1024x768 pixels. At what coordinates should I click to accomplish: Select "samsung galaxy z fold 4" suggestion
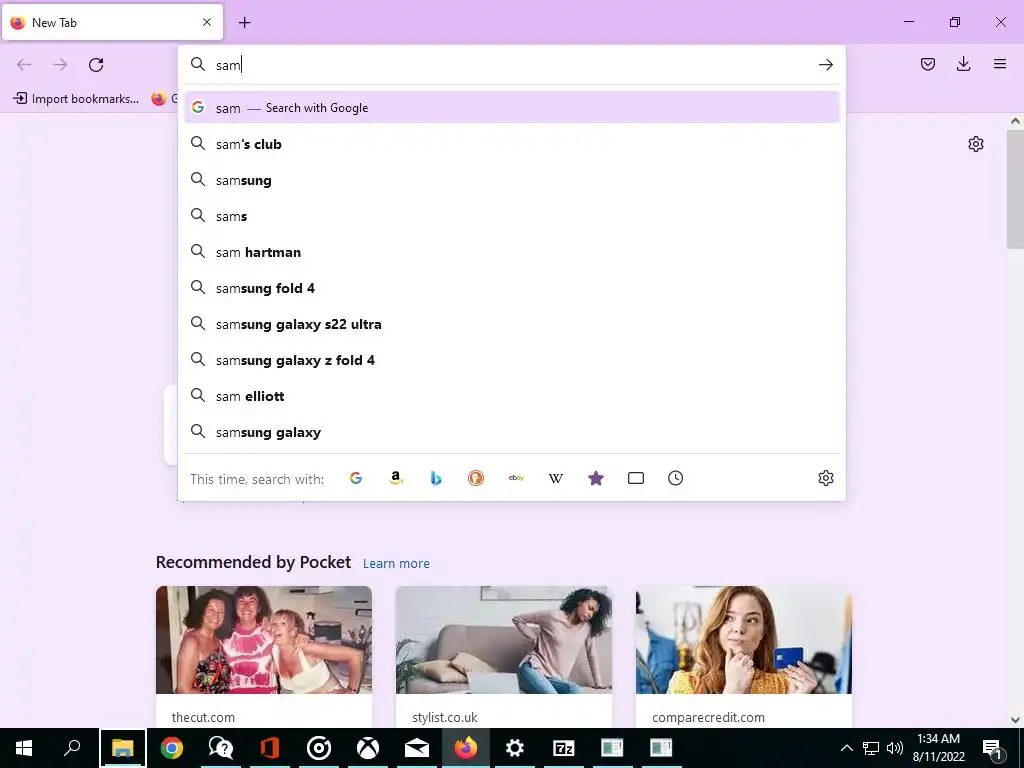[x=511, y=360]
